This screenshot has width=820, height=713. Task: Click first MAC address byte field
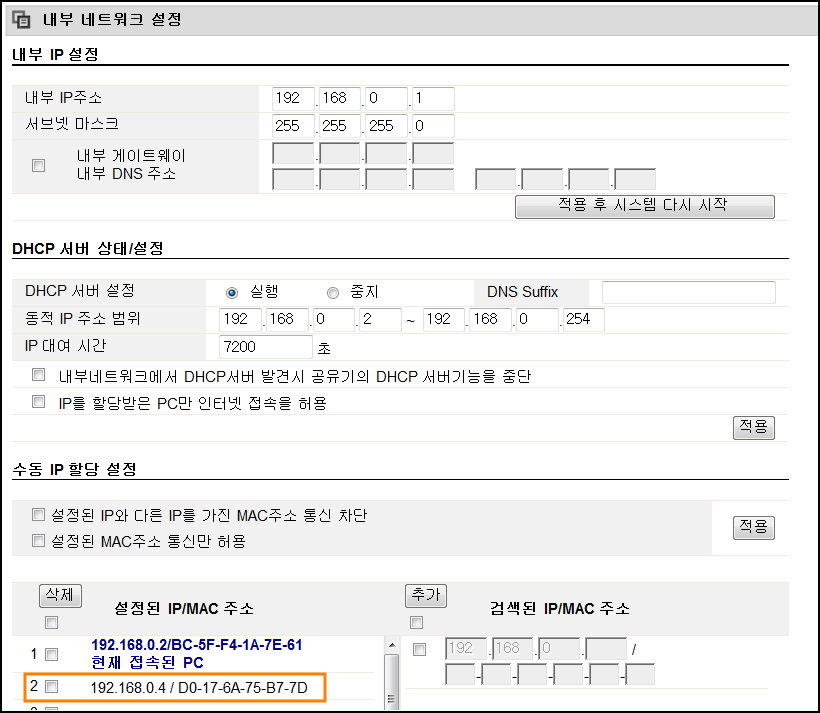tap(460, 674)
